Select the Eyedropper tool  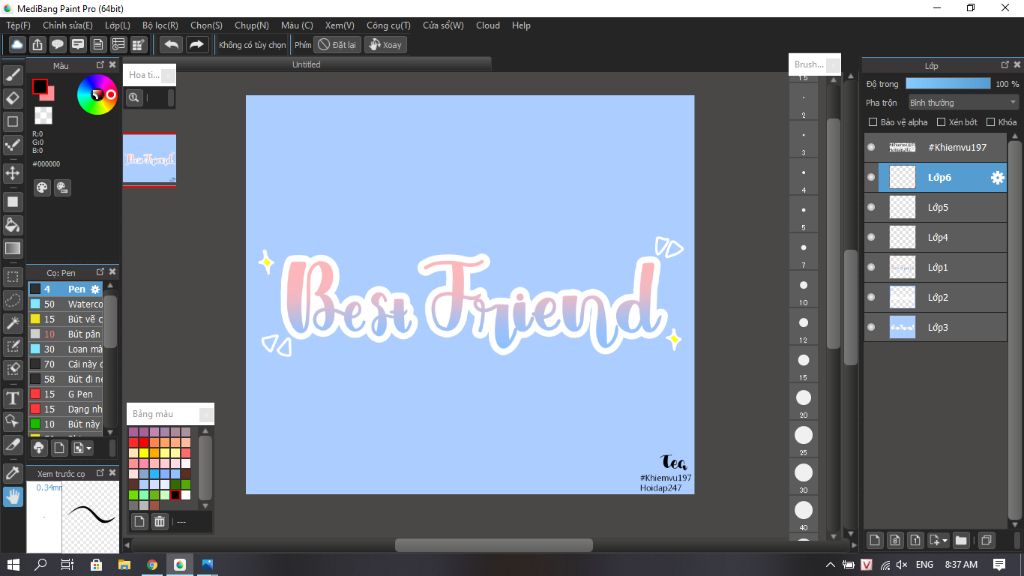(x=12, y=473)
